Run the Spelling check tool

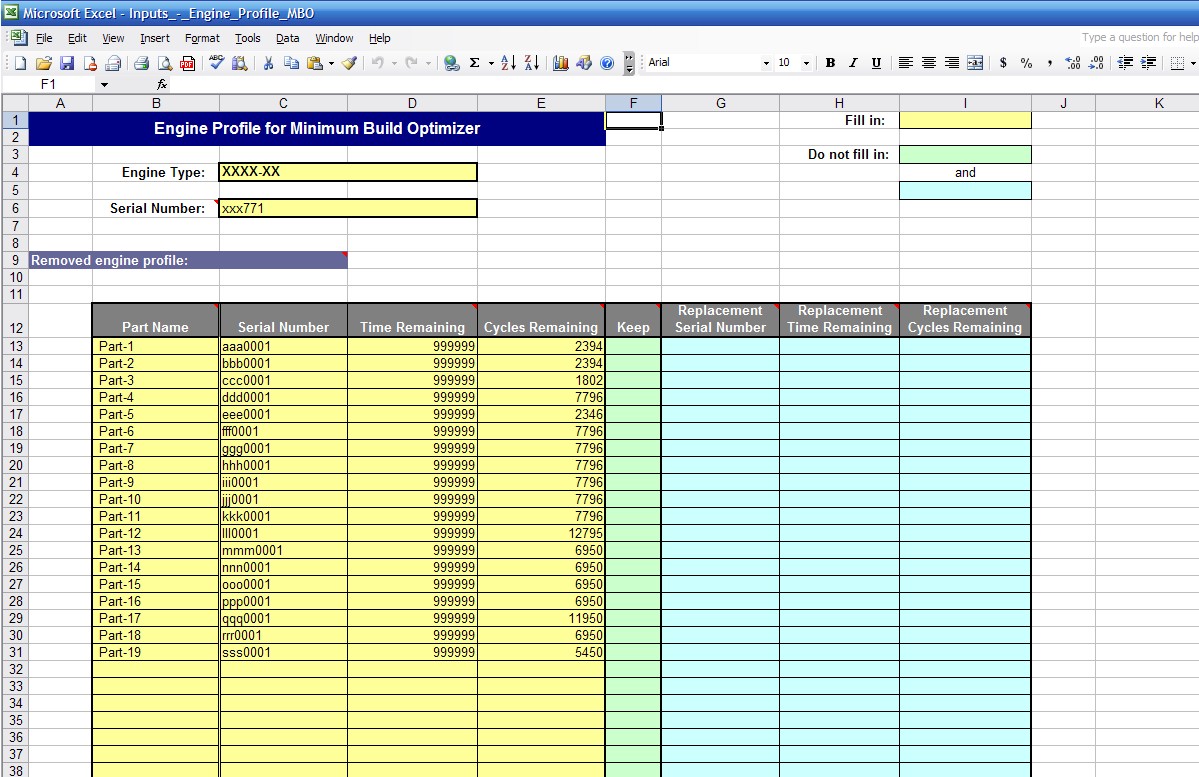tap(216, 63)
